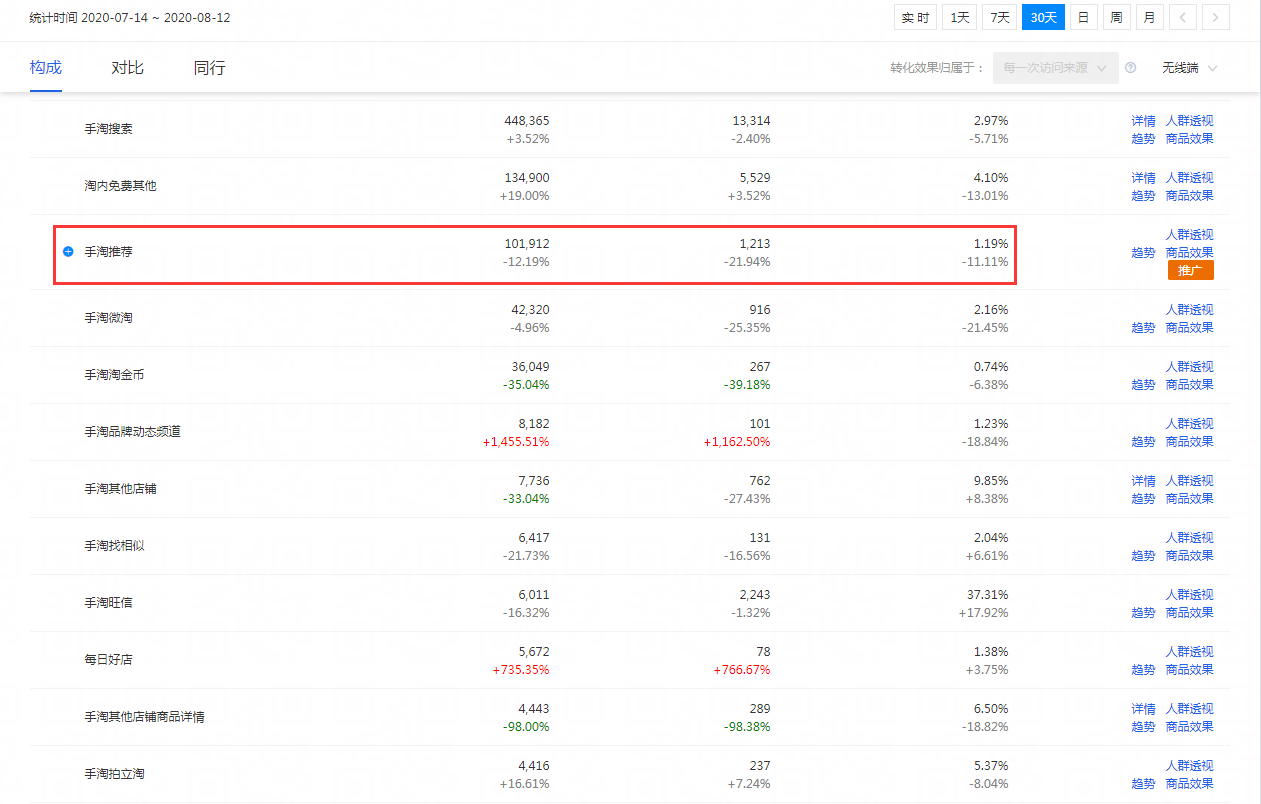
Task: Open 商品效果 for 手淘推荐
Action: pos(1189,253)
